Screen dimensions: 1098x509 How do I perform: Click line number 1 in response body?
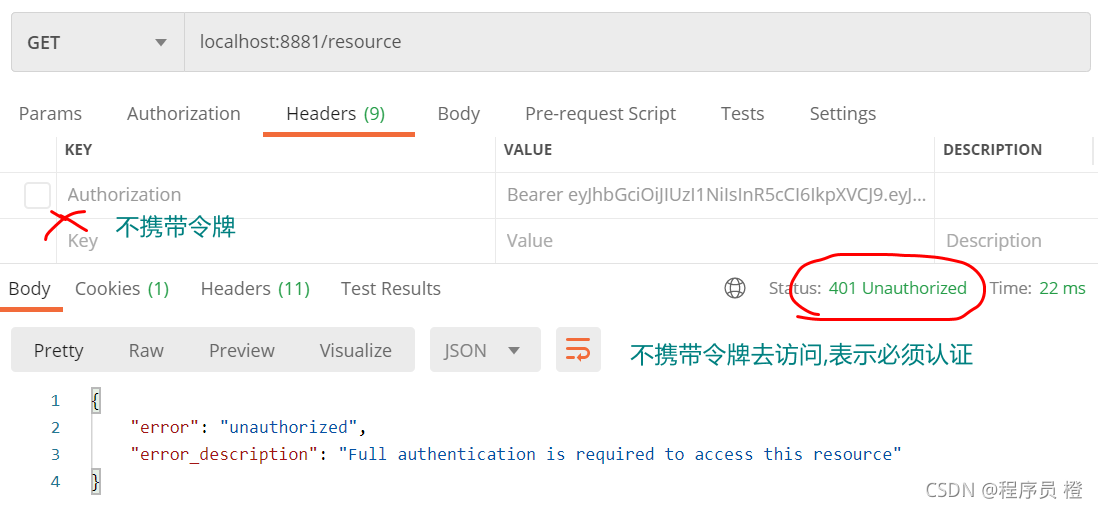pyautogui.click(x=55, y=400)
